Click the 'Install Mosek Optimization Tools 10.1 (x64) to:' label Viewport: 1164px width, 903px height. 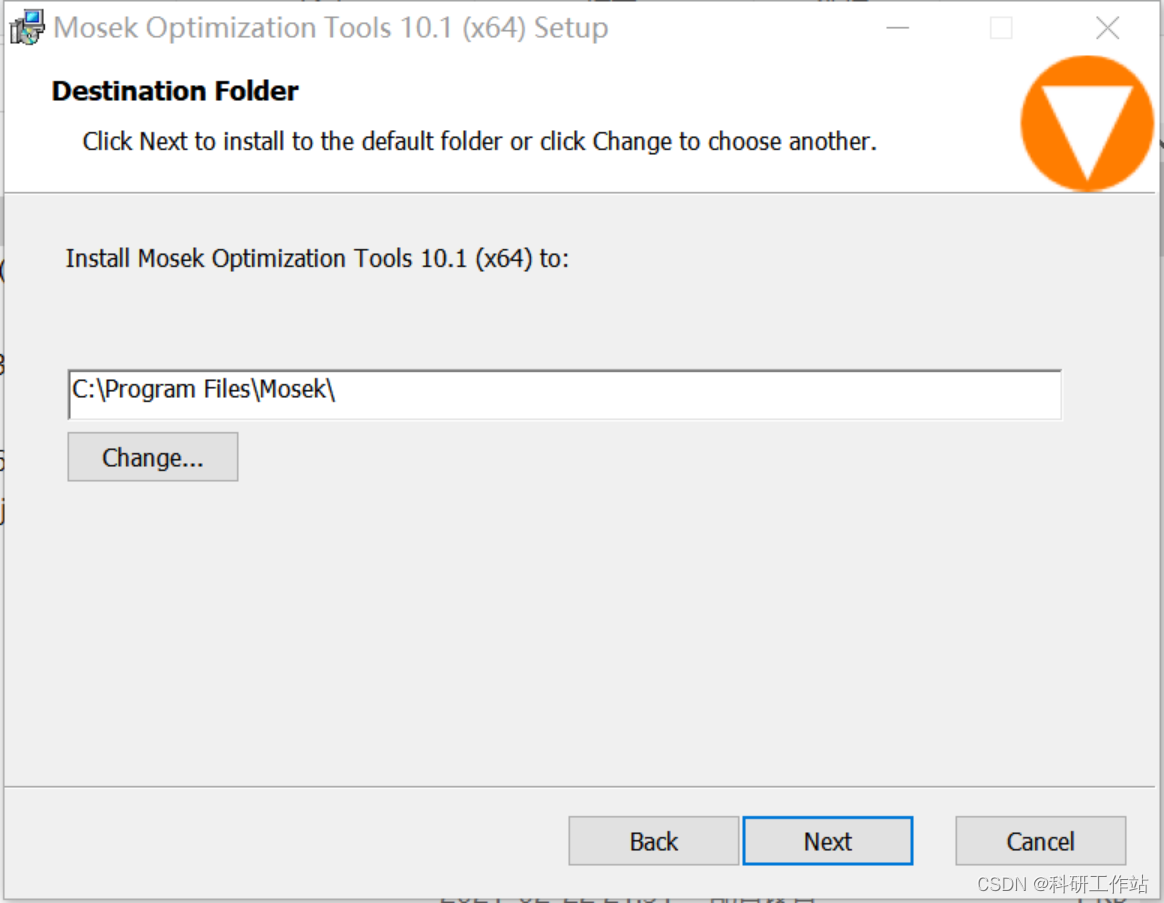(317, 259)
